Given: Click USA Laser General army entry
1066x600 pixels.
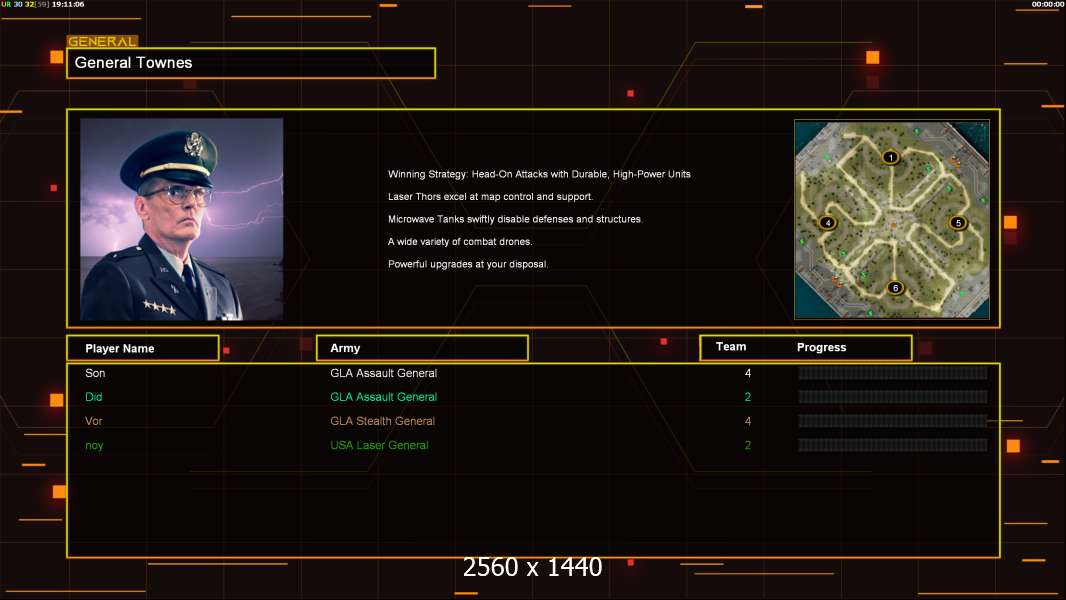Looking at the screenshot, I should (x=379, y=446).
